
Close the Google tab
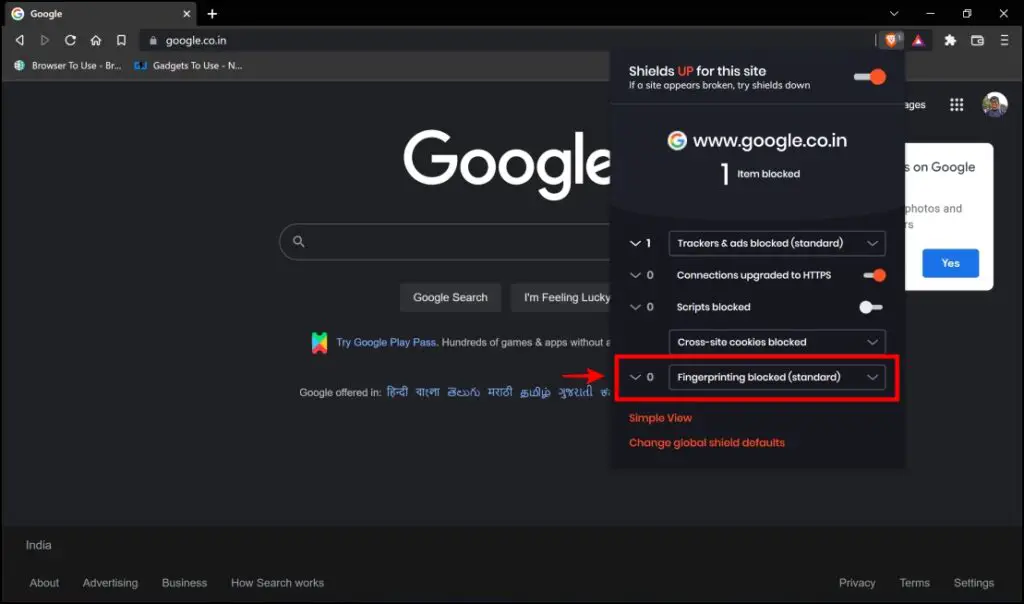(187, 14)
